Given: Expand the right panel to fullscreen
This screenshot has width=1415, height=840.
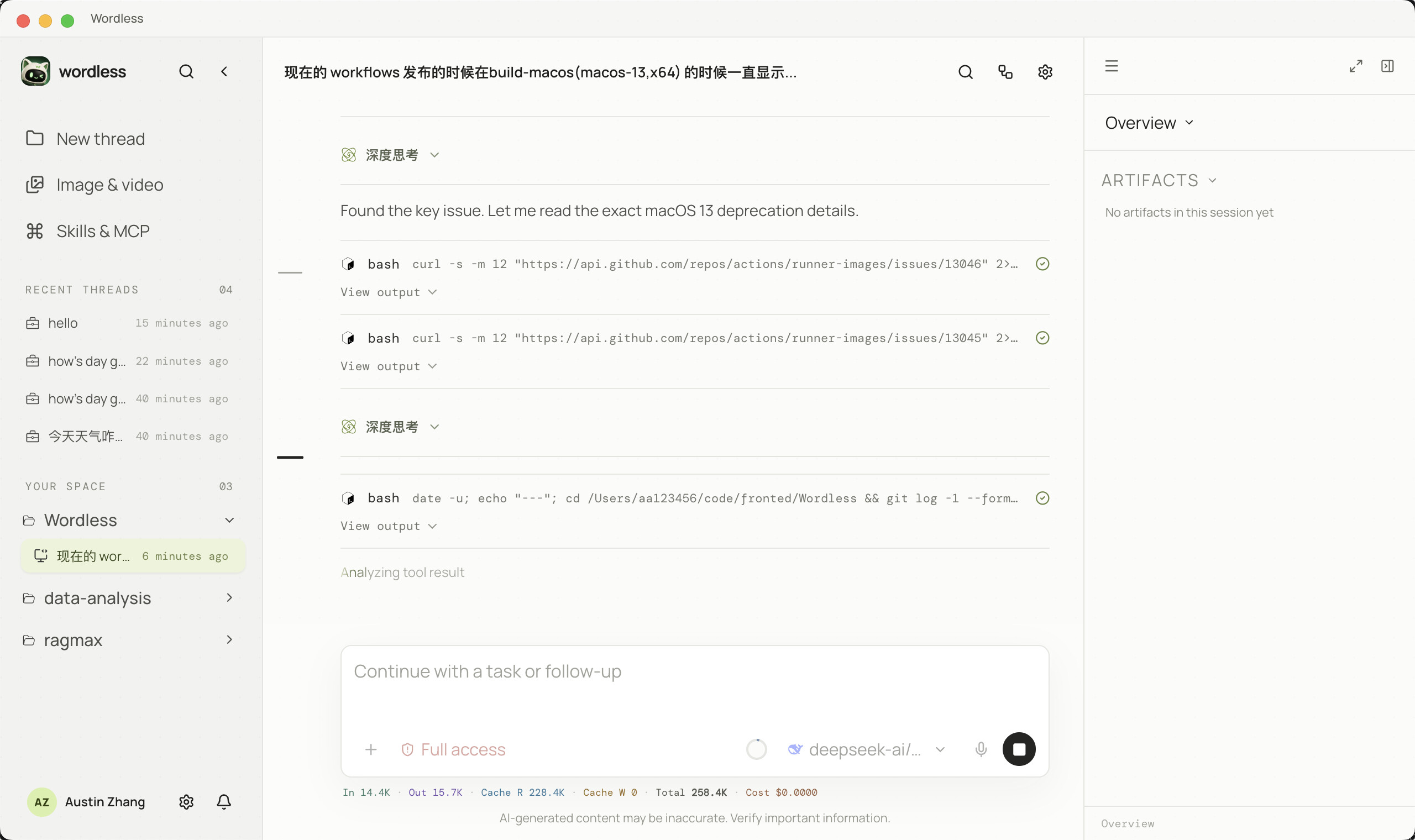Looking at the screenshot, I should coord(1355,66).
